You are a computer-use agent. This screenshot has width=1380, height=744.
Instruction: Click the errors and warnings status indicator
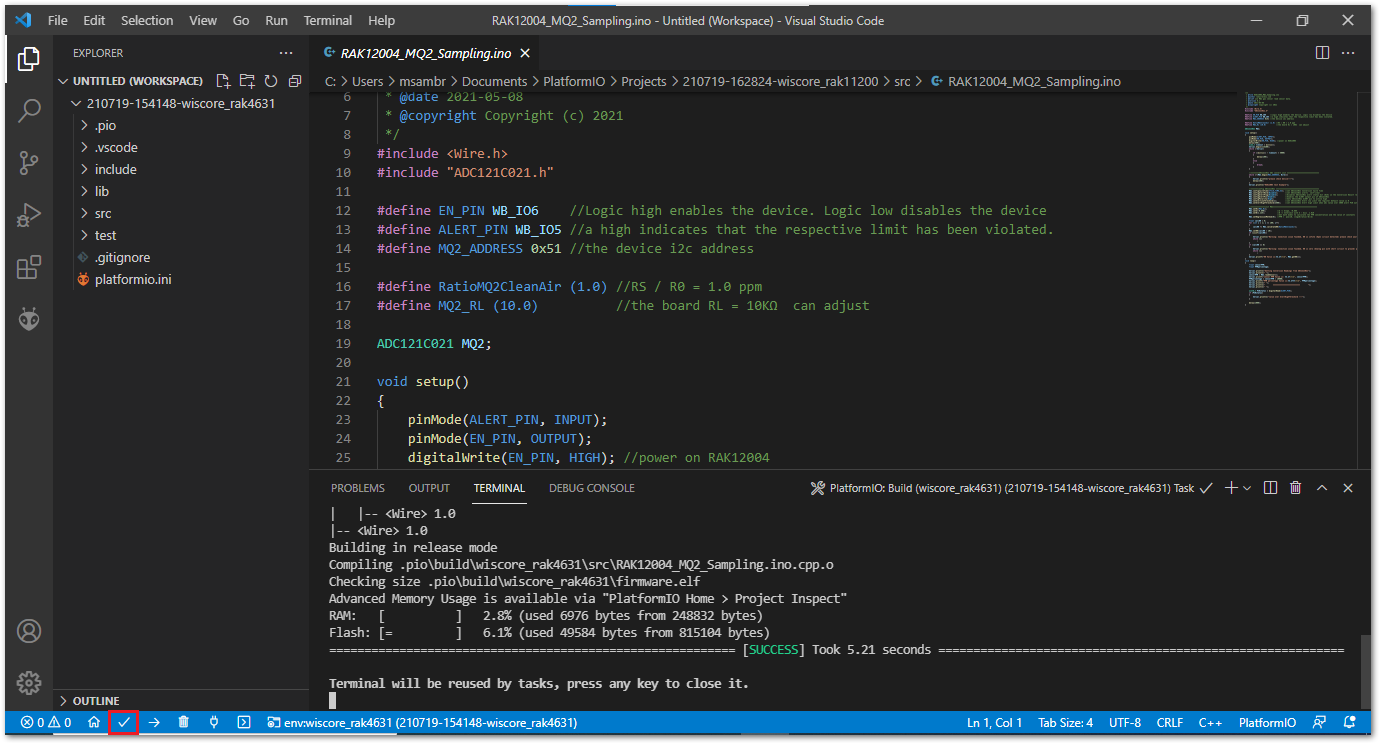point(46,722)
